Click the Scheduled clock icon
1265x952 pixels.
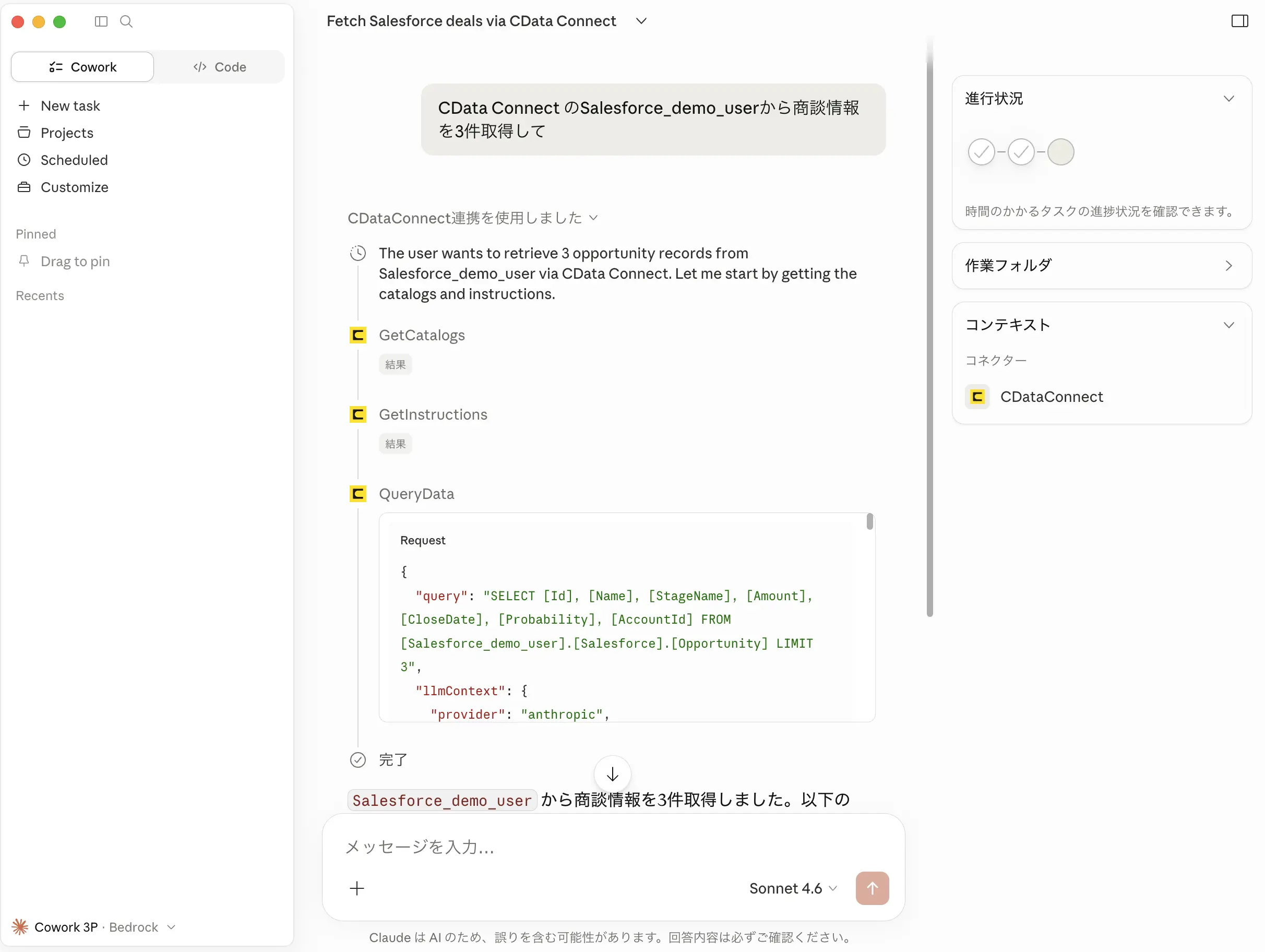24,160
